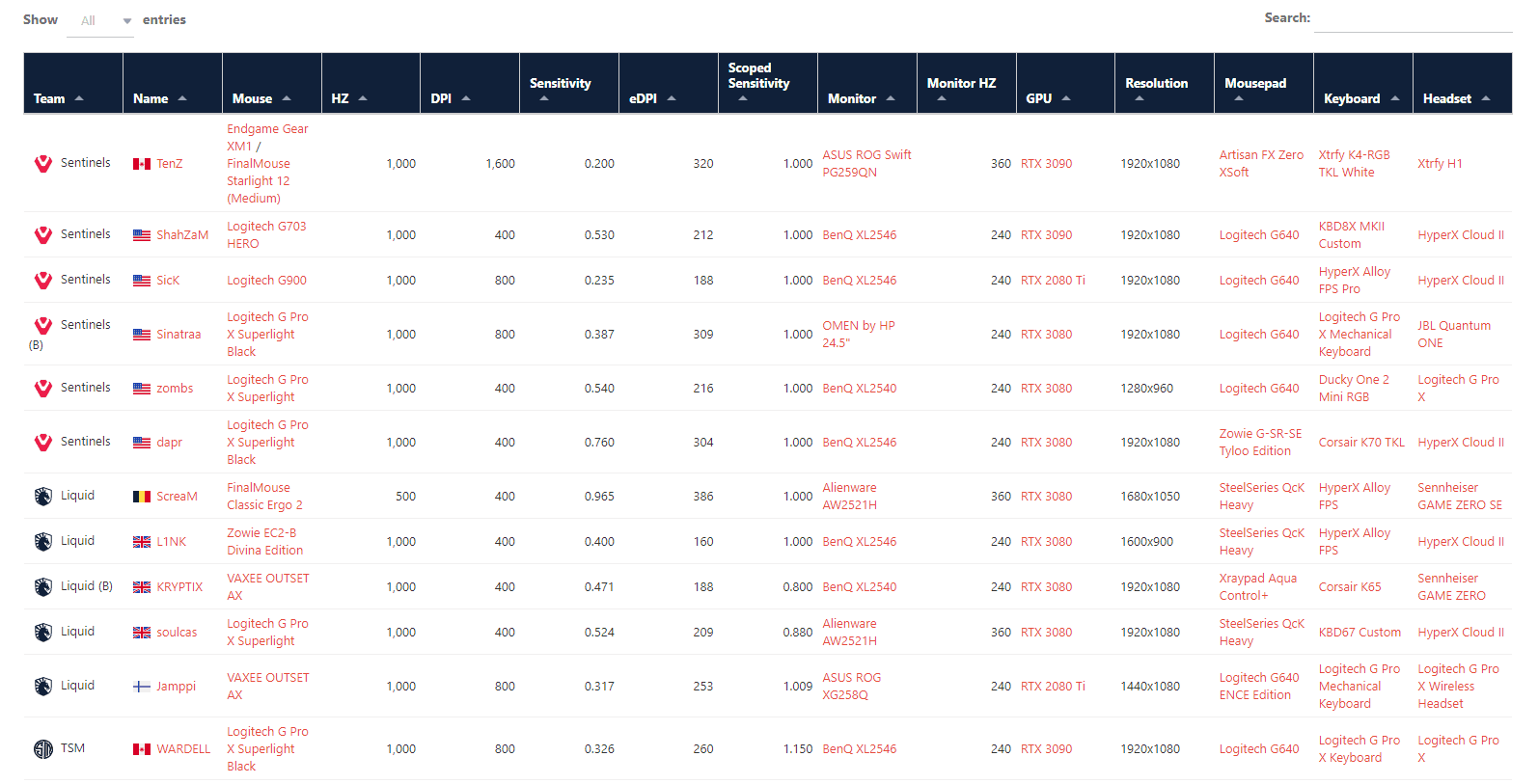Sort table by Sensitivity column

pyautogui.click(x=569, y=83)
